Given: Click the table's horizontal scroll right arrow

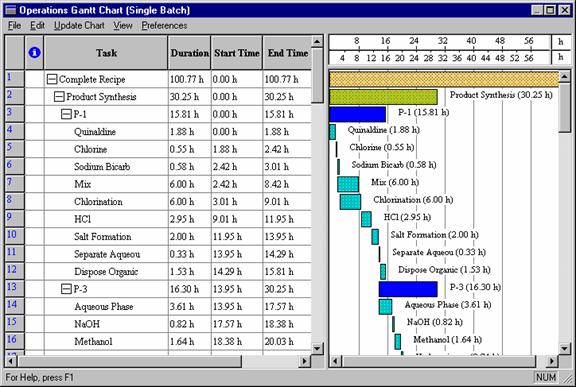Looking at the screenshot, I should tap(305, 361).
